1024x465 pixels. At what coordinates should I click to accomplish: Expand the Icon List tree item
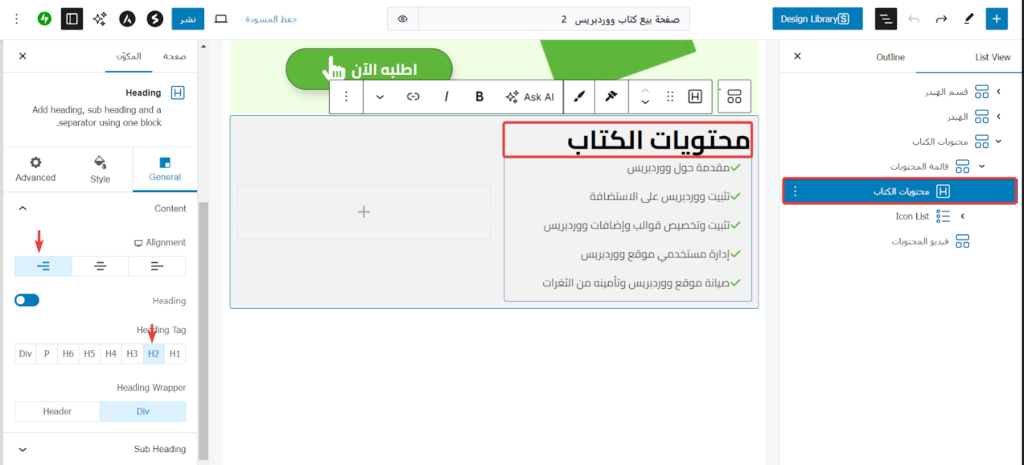[x=962, y=216]
